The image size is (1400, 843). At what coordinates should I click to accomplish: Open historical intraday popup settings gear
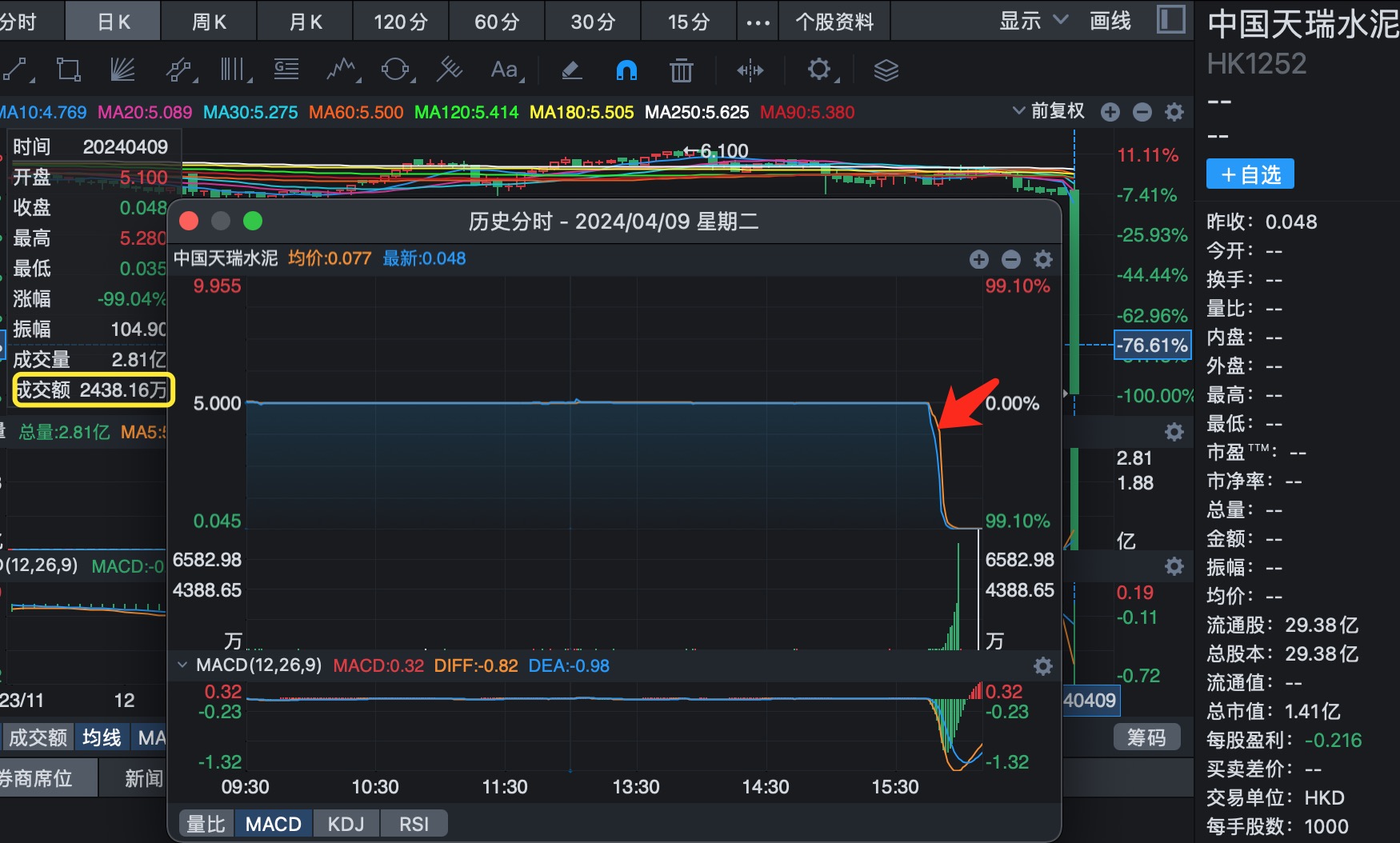[x=1043, y=259]
